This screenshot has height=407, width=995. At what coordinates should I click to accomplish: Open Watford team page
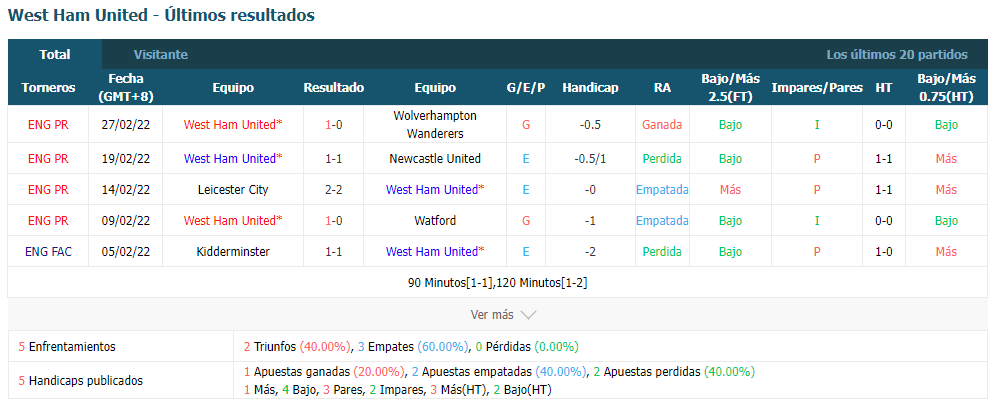point(435,221)
